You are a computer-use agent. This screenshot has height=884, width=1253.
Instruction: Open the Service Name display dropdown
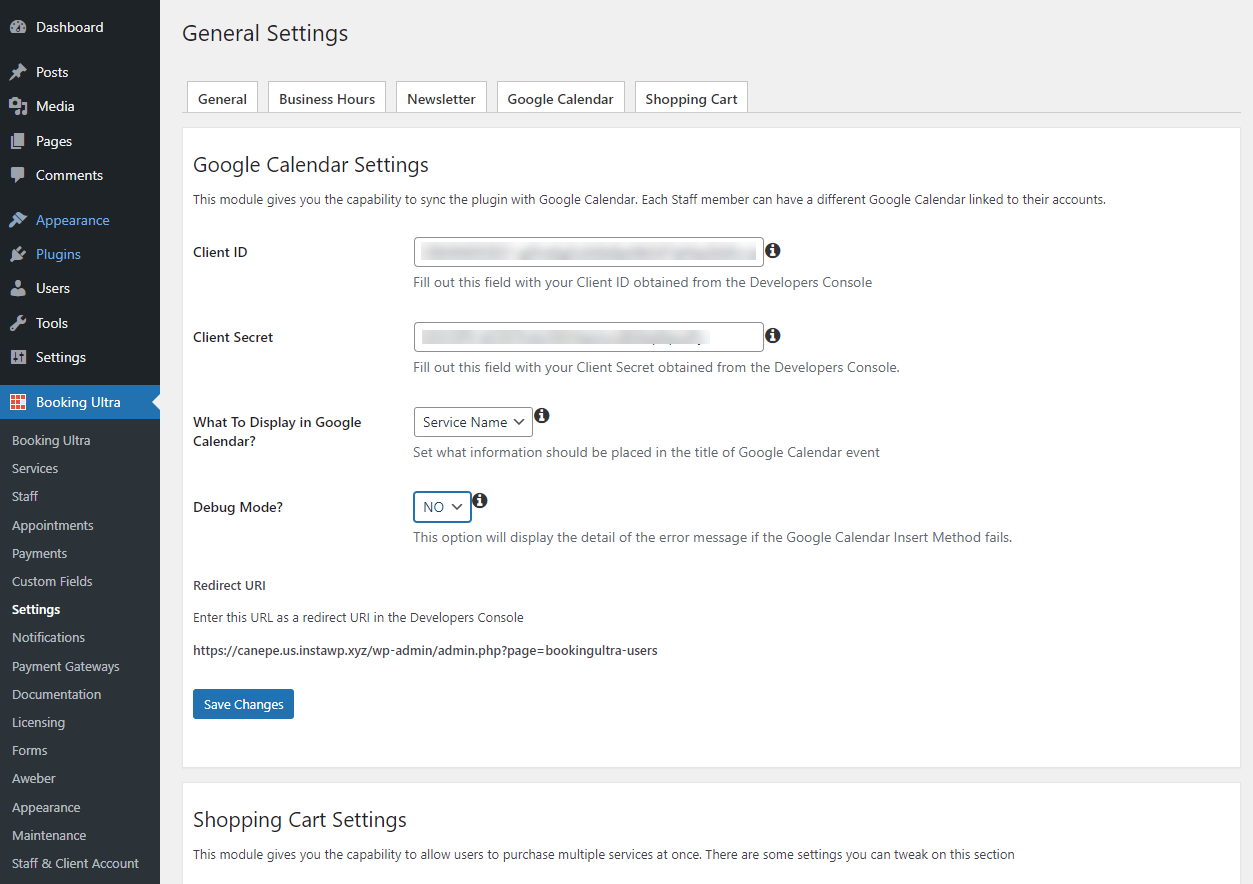473,422
